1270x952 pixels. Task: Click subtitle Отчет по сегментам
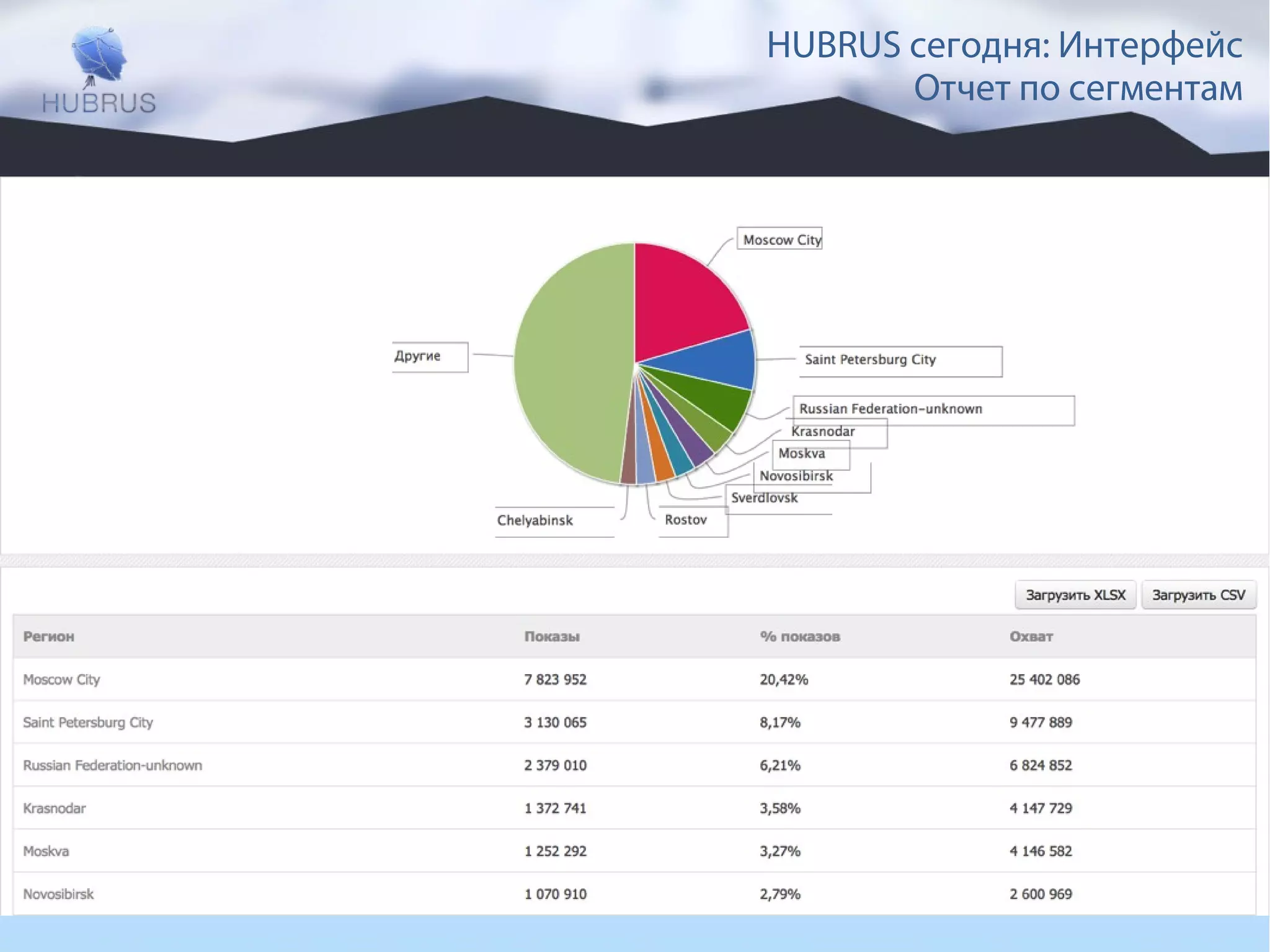(1078, 88)
